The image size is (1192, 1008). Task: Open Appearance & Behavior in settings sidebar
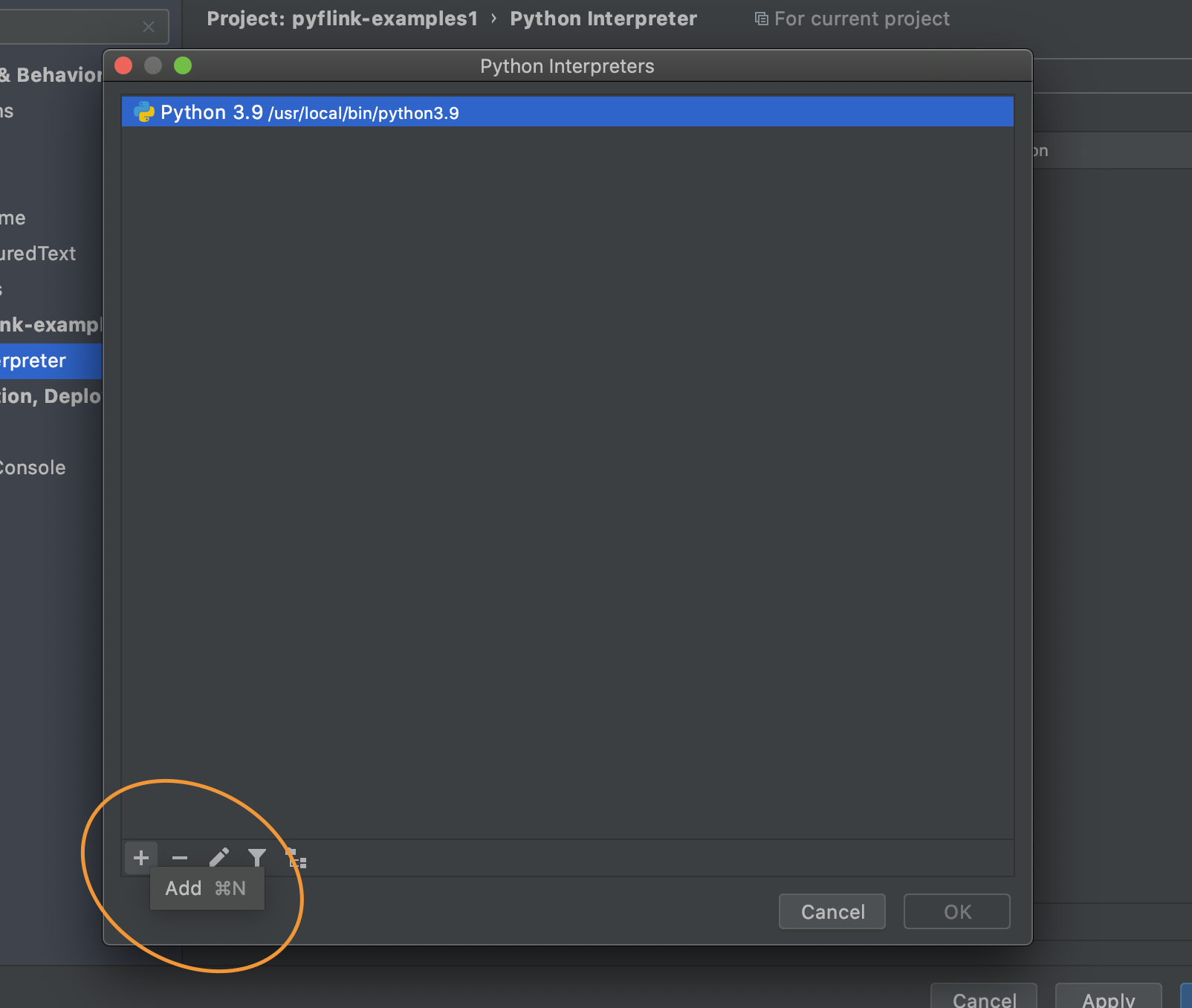click(x=51, y=75)
